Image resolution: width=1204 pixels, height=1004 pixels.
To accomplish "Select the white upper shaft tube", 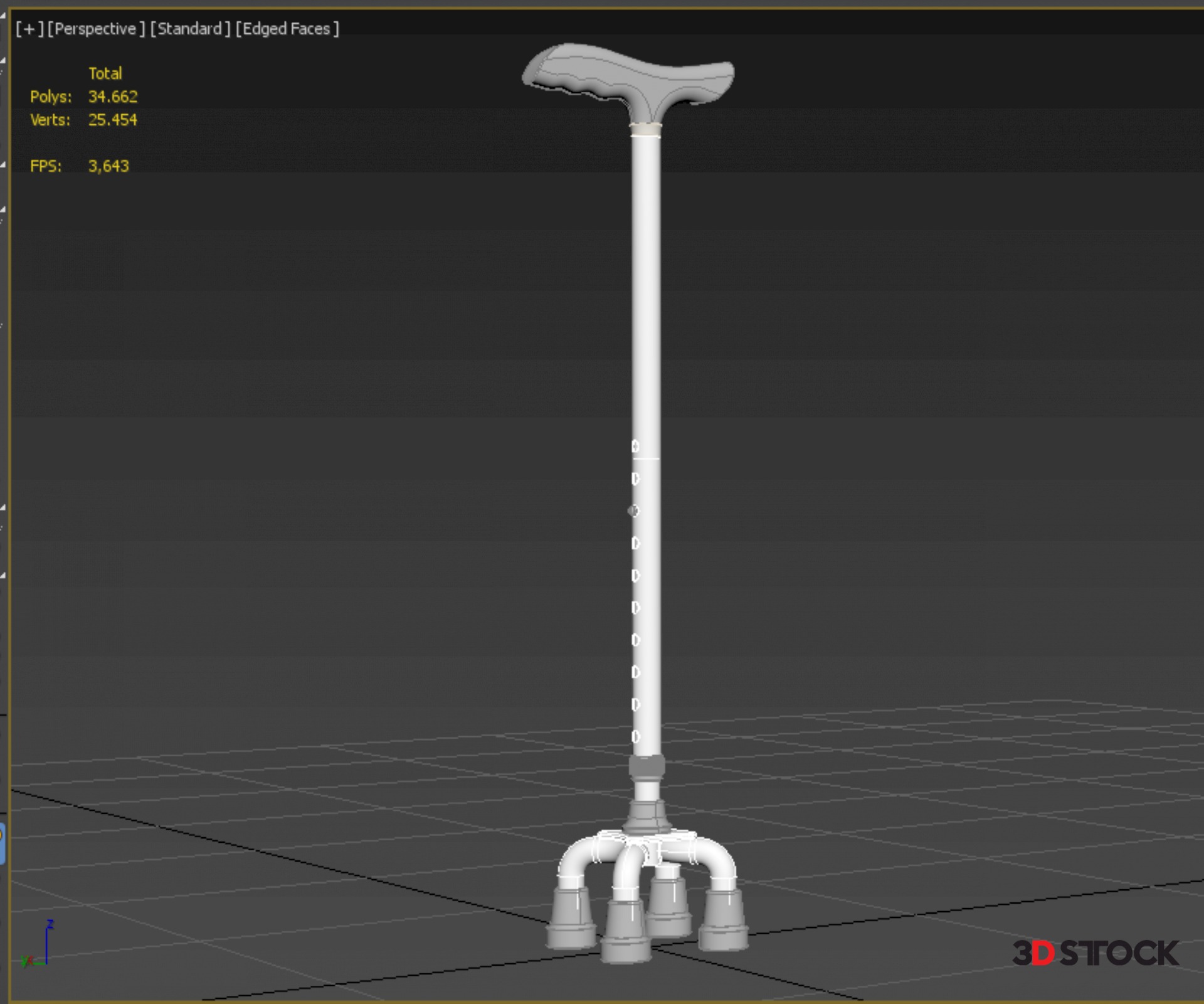I will click(x=646, y=282).
